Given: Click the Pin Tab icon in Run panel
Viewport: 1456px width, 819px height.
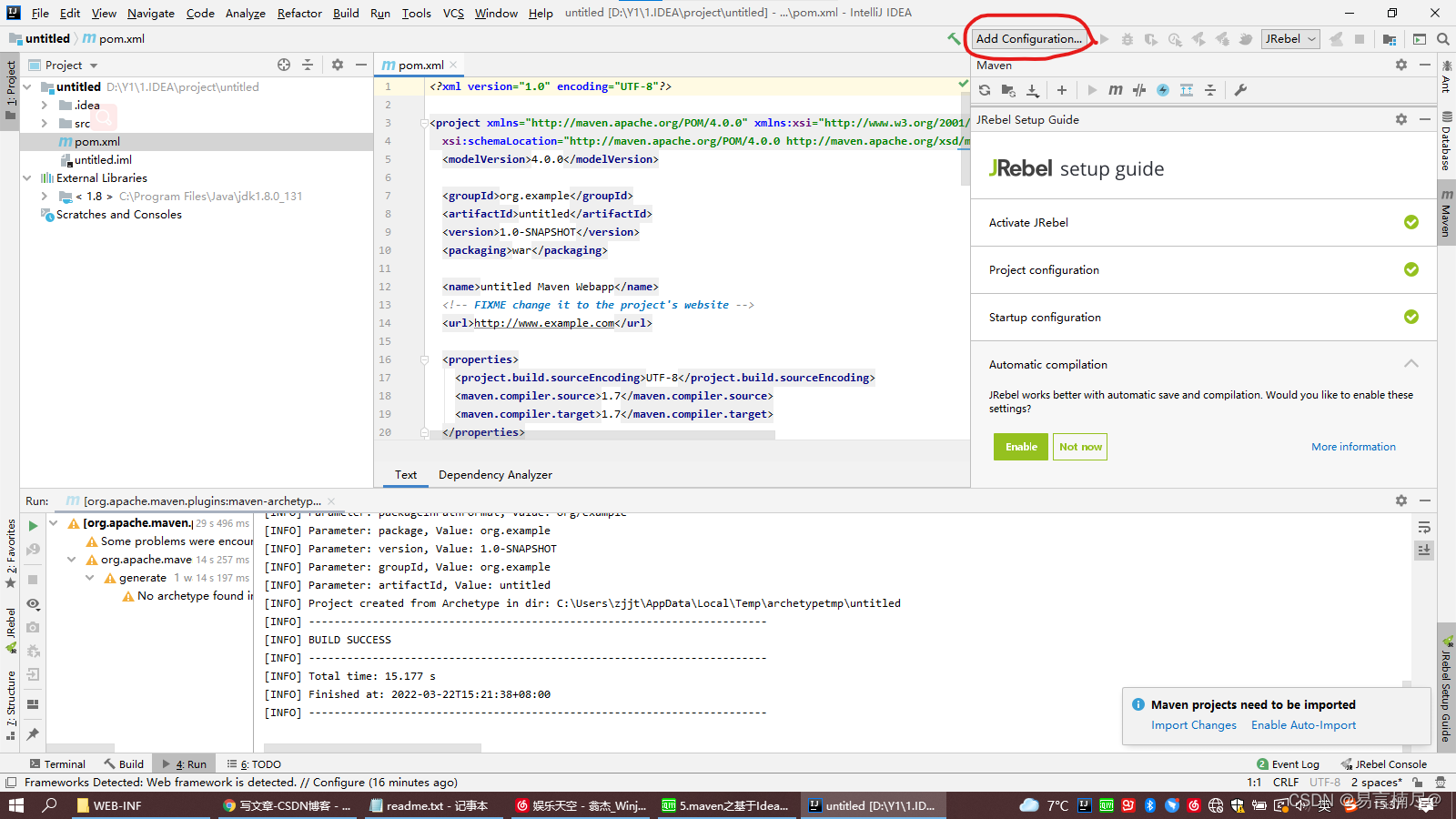Looking at the screenshot, I should pyautogui.click(x=33, y=733).
